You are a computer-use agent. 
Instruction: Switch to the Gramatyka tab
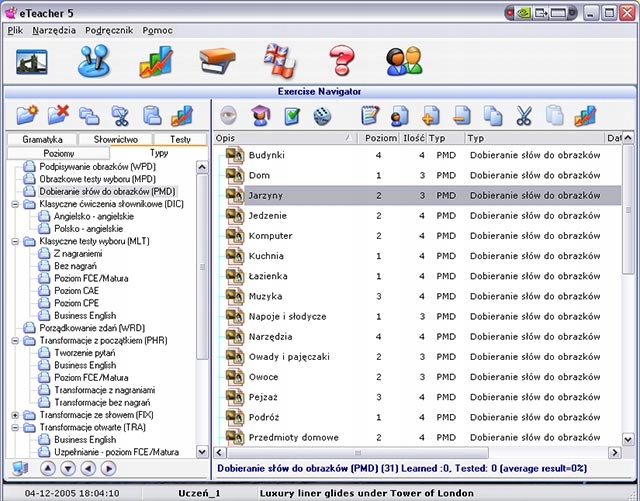[43, 140]
